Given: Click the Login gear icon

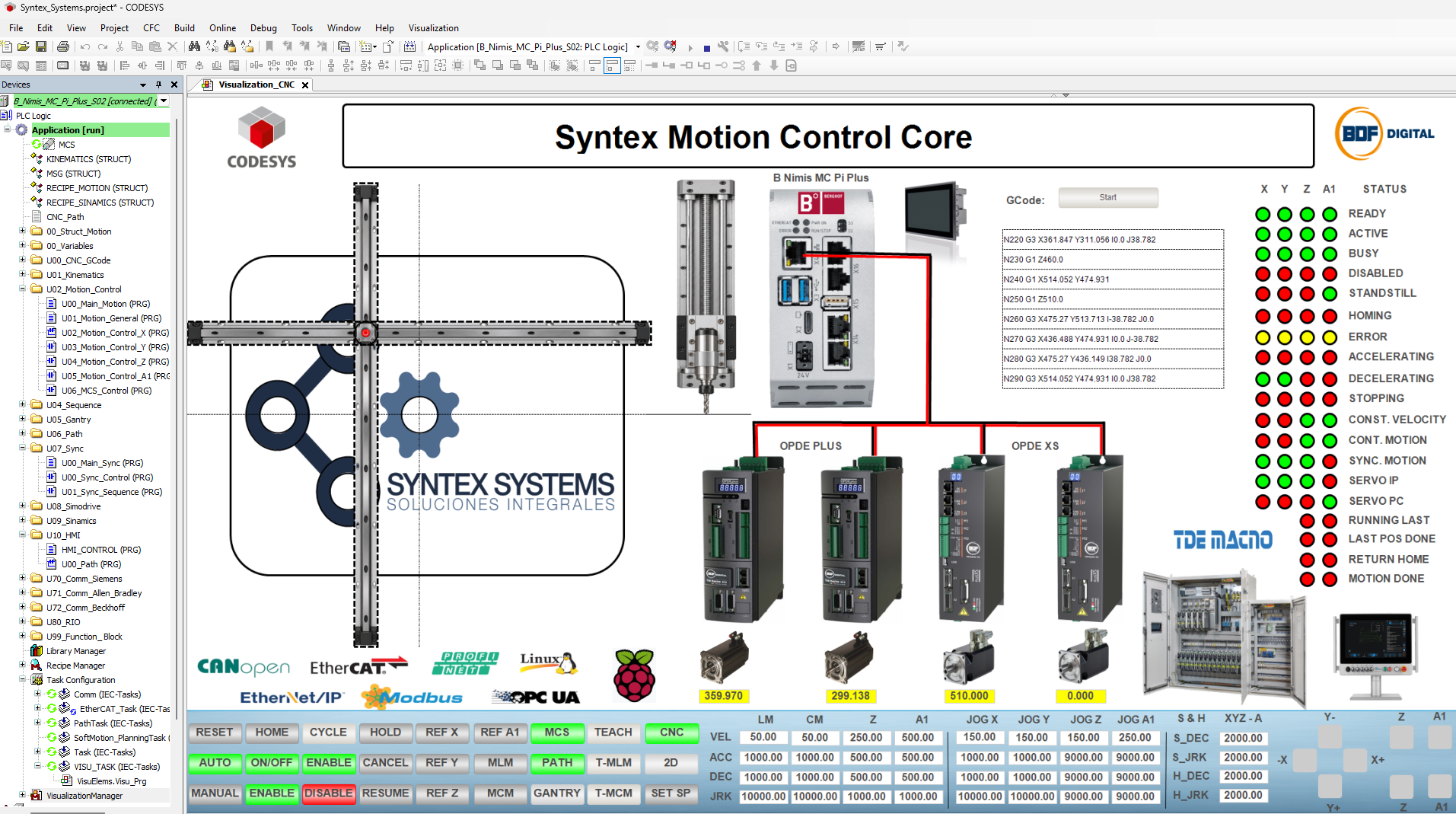Looking at the screenshot, I should [652, 46].
